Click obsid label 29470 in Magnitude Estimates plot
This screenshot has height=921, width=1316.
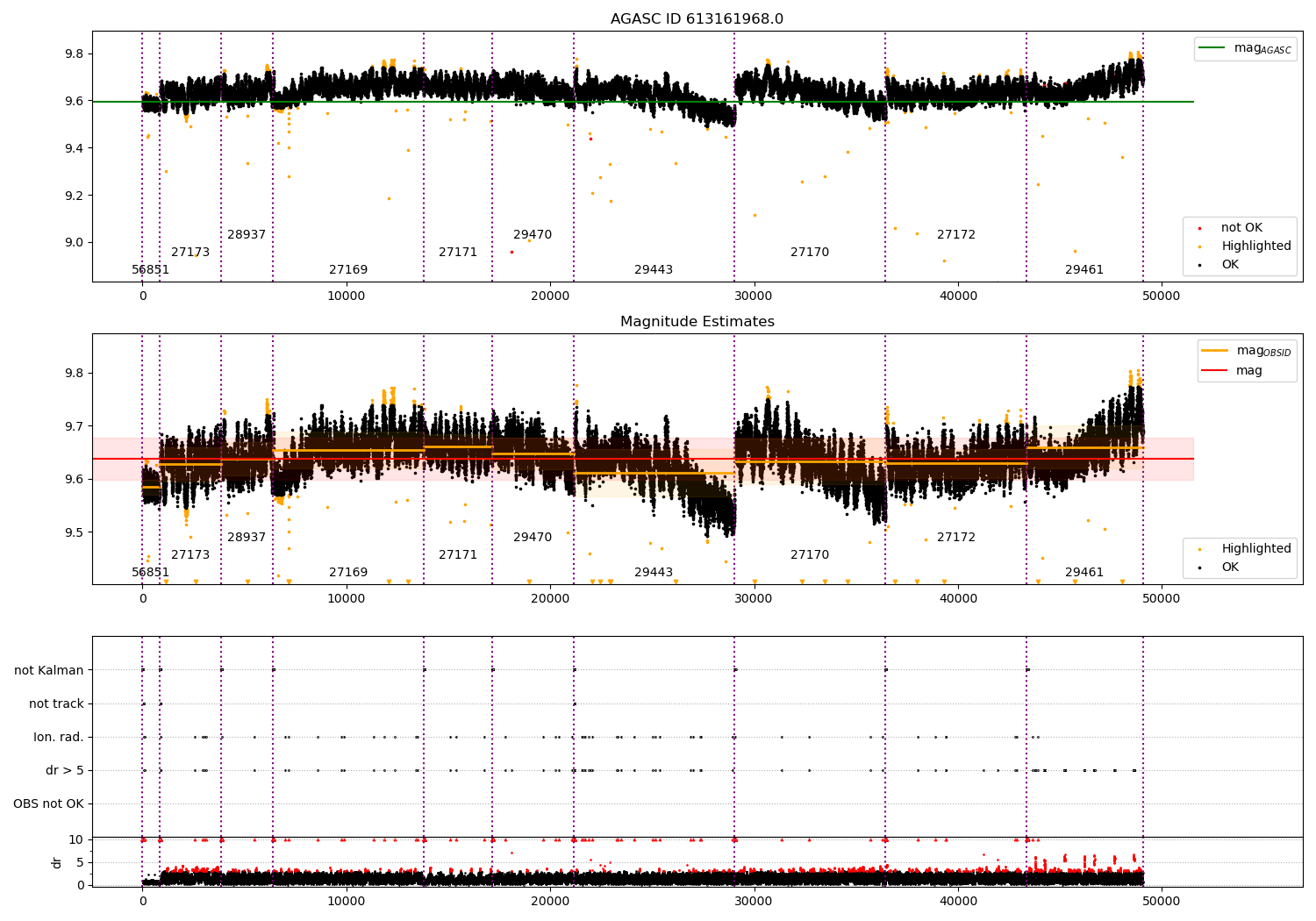(533, 538)
